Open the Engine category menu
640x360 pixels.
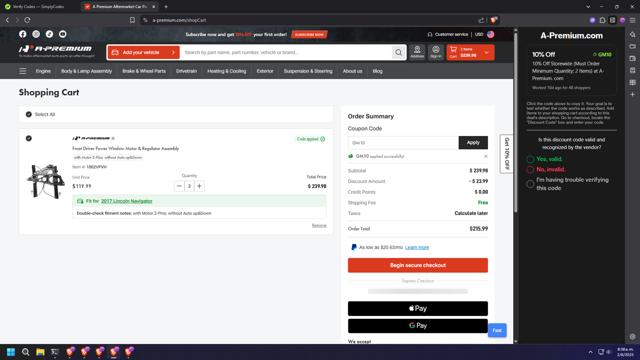pos(43,71)
